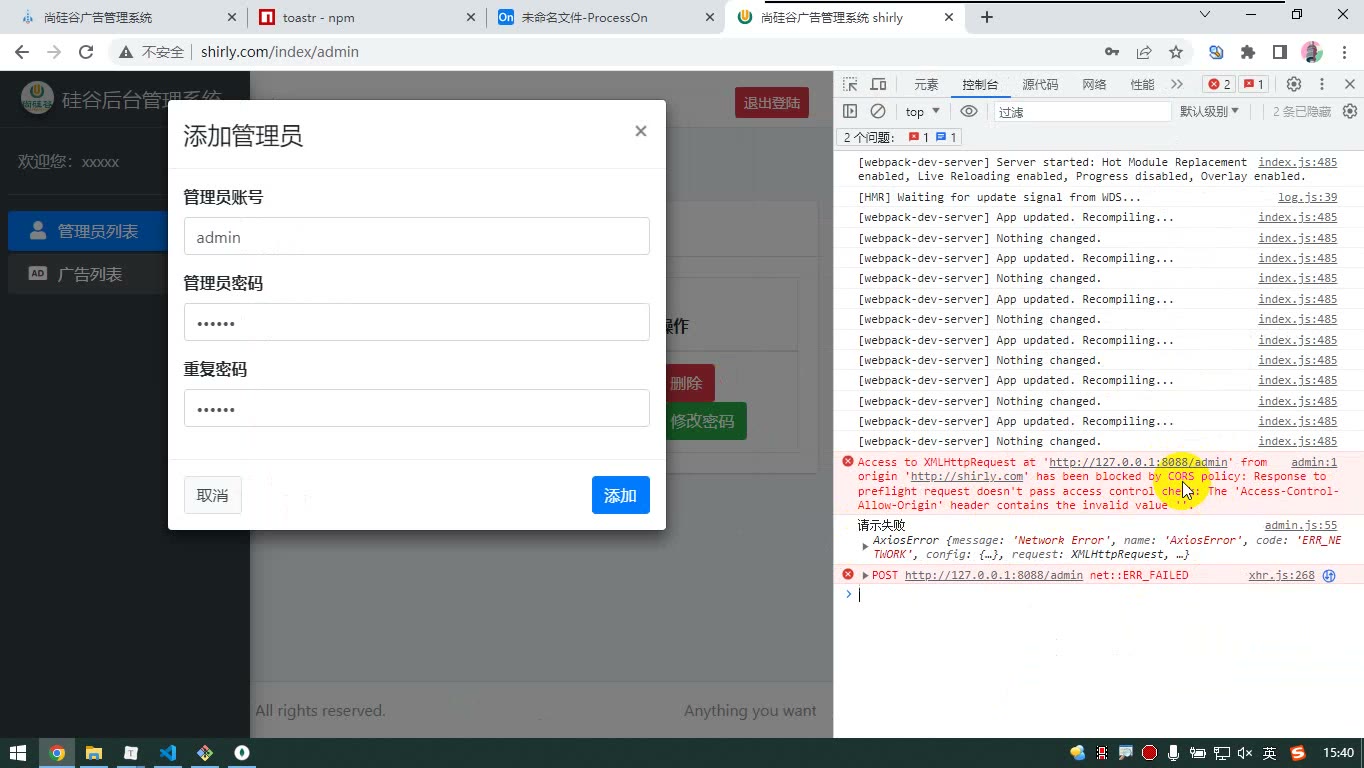
Task: Open the DevTools main settings gear
Action: click(1294, 84)
